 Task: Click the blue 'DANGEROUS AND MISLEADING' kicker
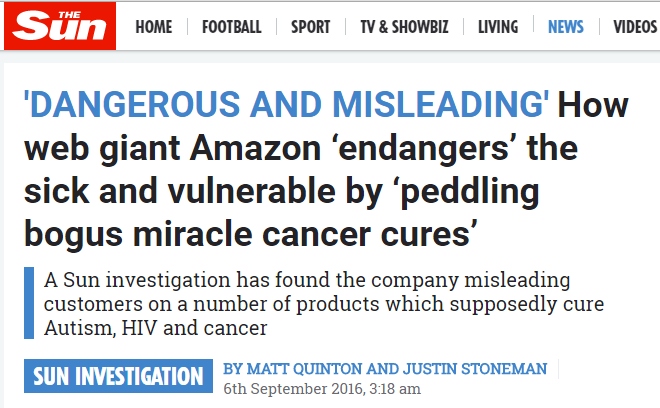(285, 102)
